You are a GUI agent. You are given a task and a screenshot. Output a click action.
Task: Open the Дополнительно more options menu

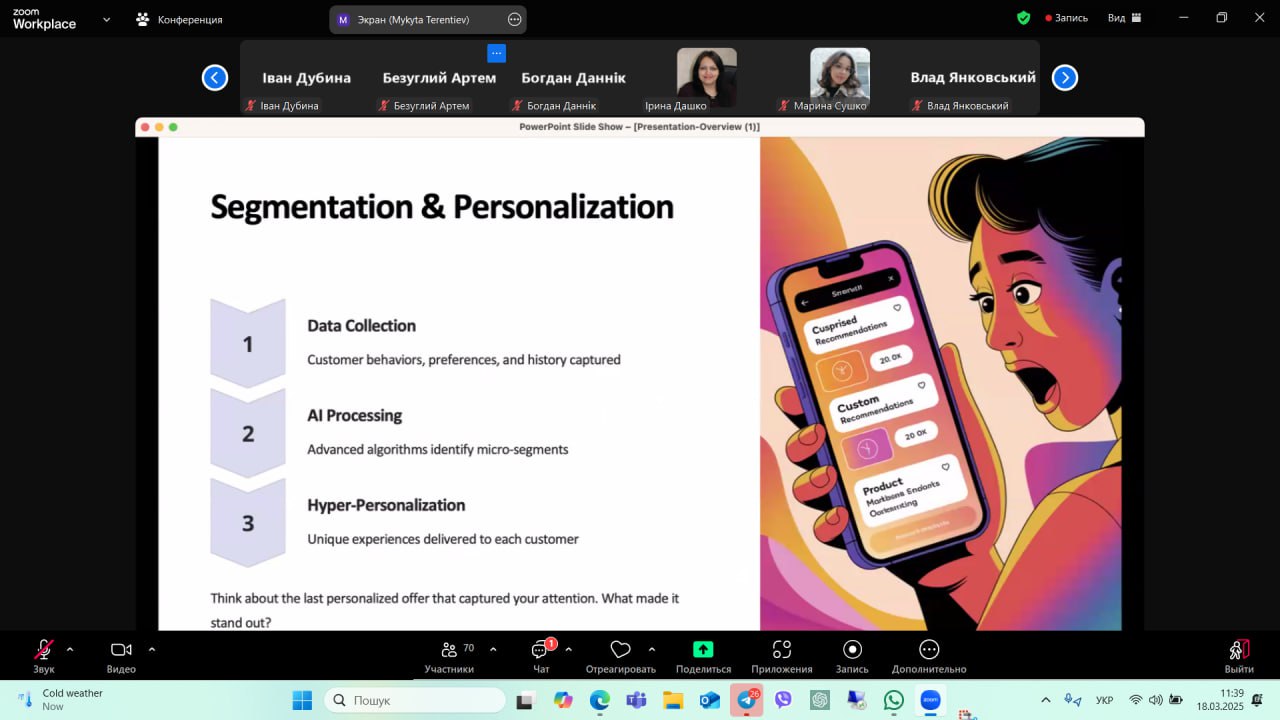click(x=929, y=656)
